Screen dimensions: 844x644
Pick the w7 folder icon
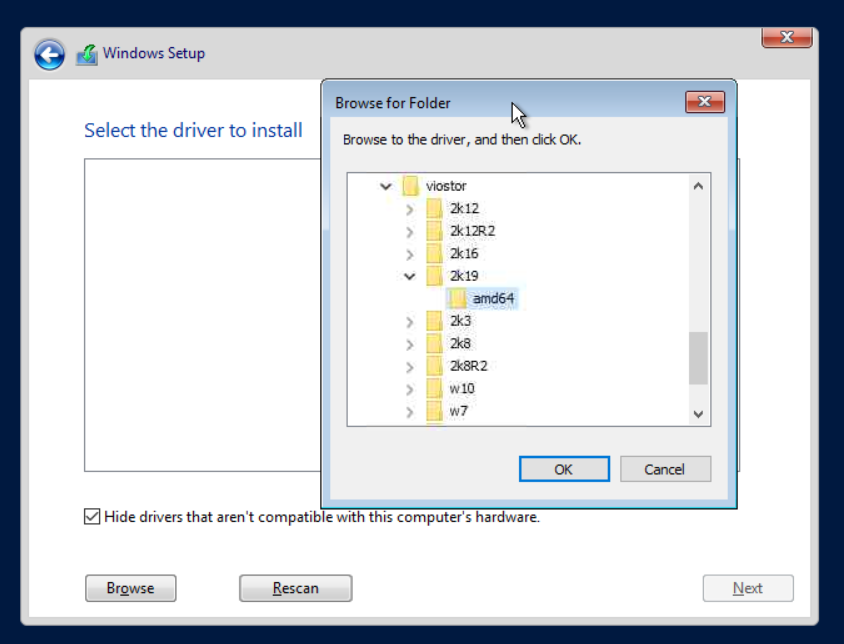pyautogui.click(x=434, y=411)
